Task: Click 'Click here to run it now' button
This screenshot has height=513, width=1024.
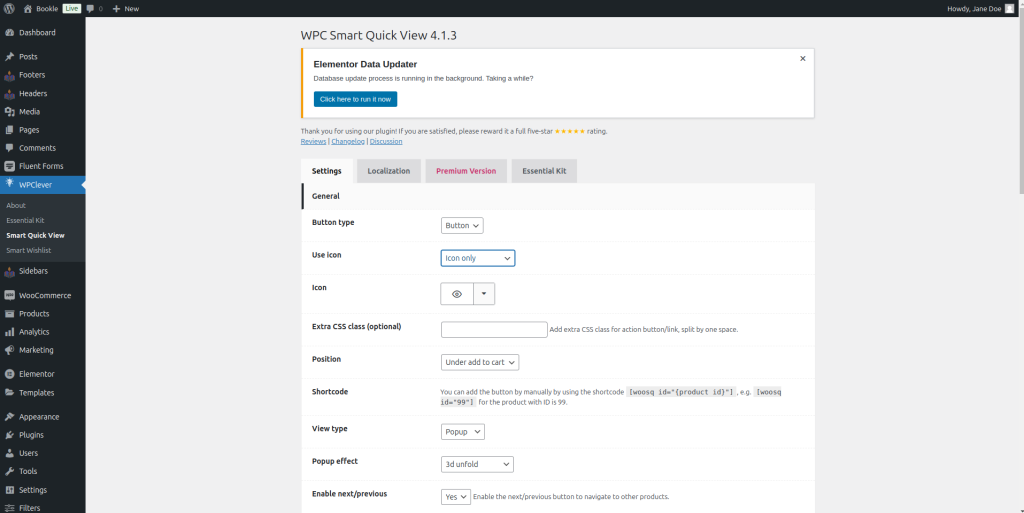Action: pos(355,99)
